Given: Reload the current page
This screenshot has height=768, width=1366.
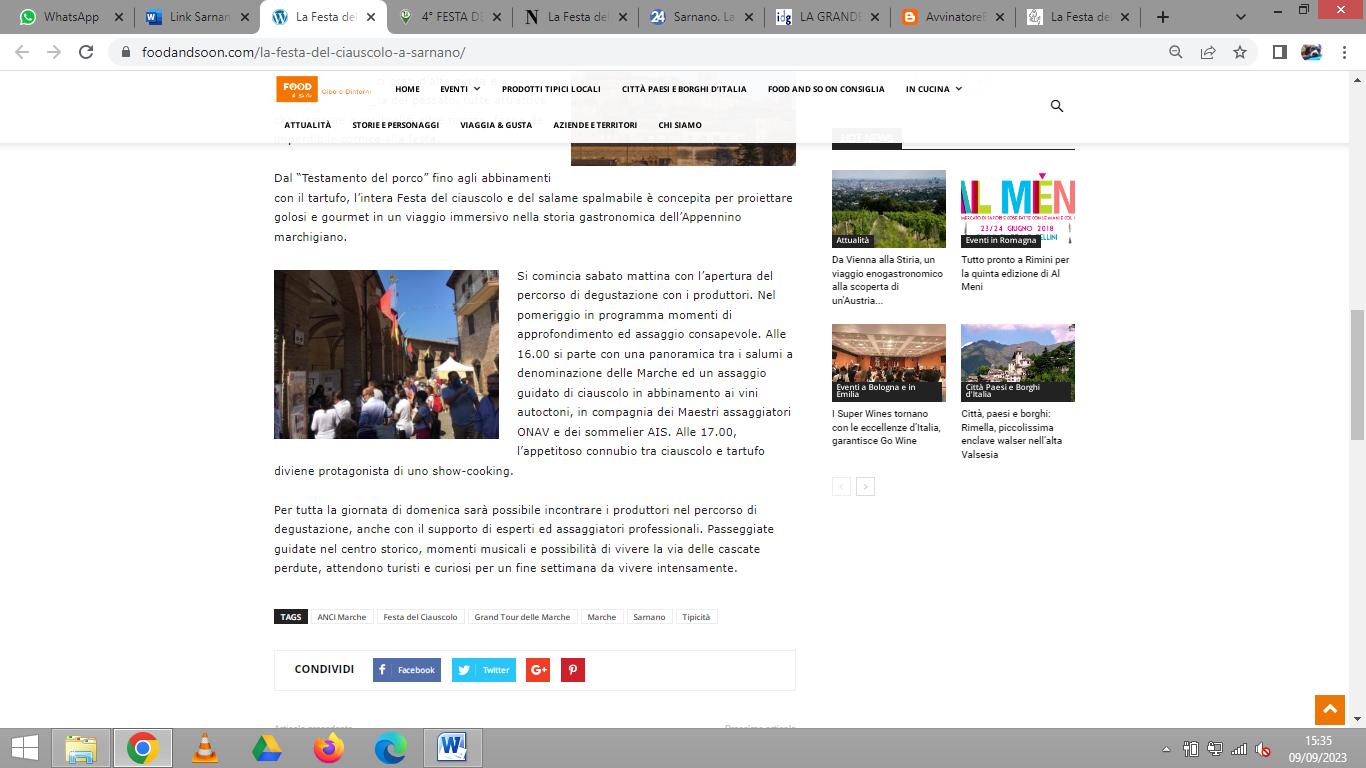Looking at the screenshot, I should pos(86,52).
